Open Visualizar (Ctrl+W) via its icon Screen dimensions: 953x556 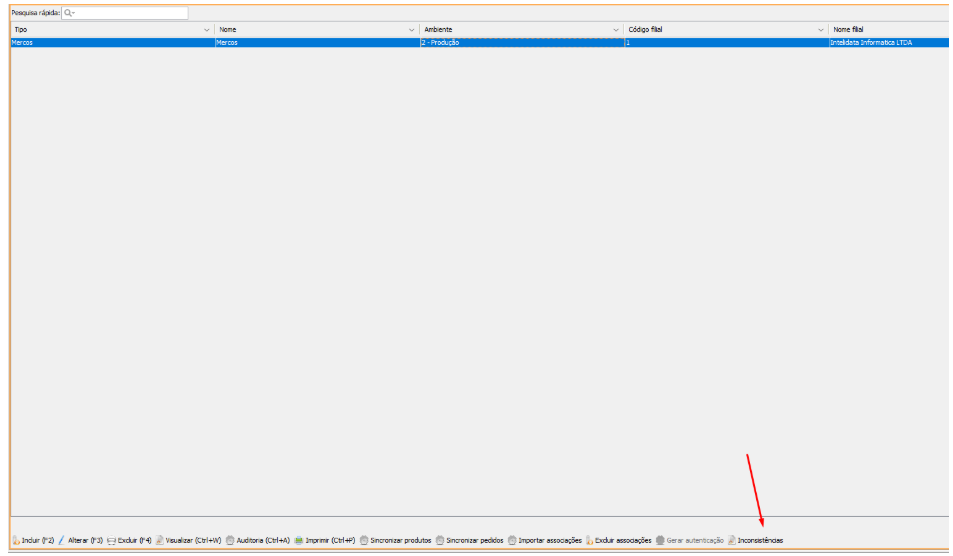160,540
